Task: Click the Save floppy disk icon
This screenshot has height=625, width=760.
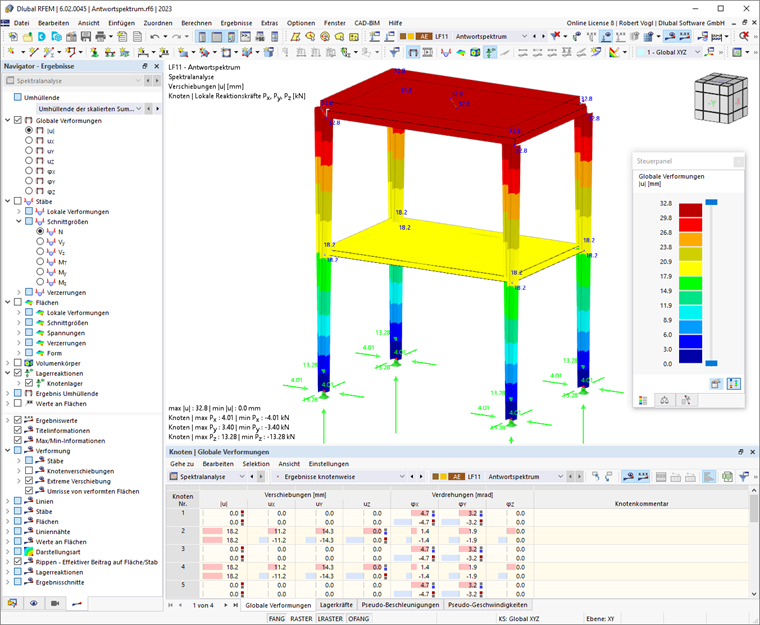Action: click(86, 36)
